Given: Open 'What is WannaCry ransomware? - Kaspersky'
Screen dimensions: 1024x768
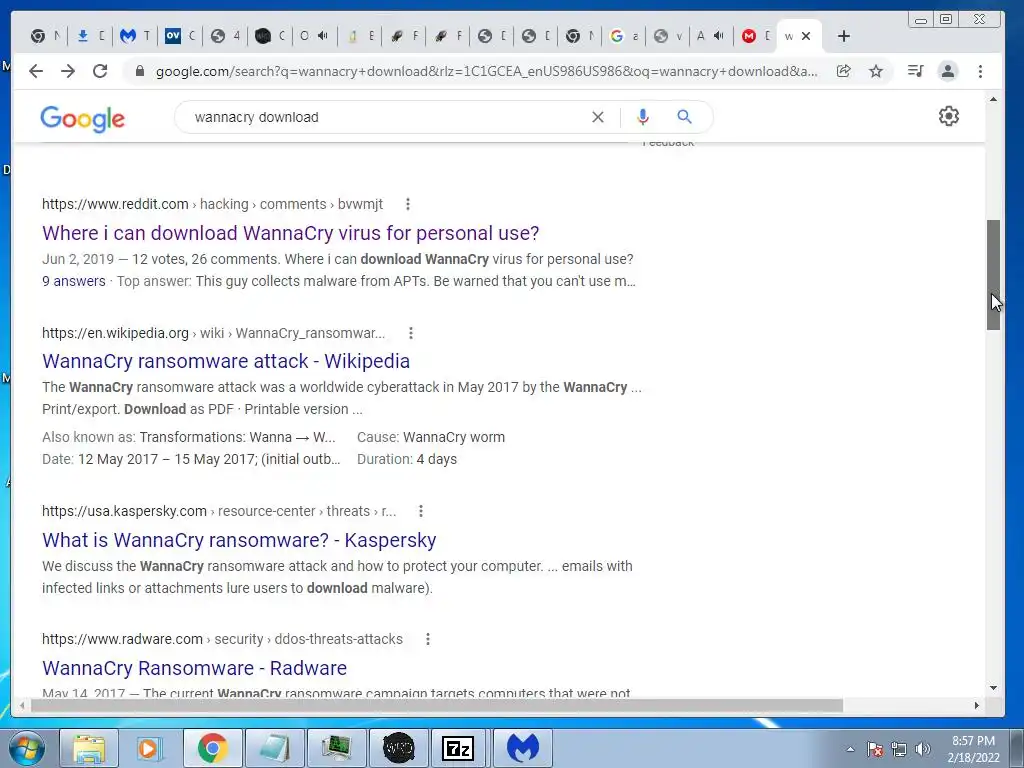Looking at the screenshot, I should click(x=239, y=540).
